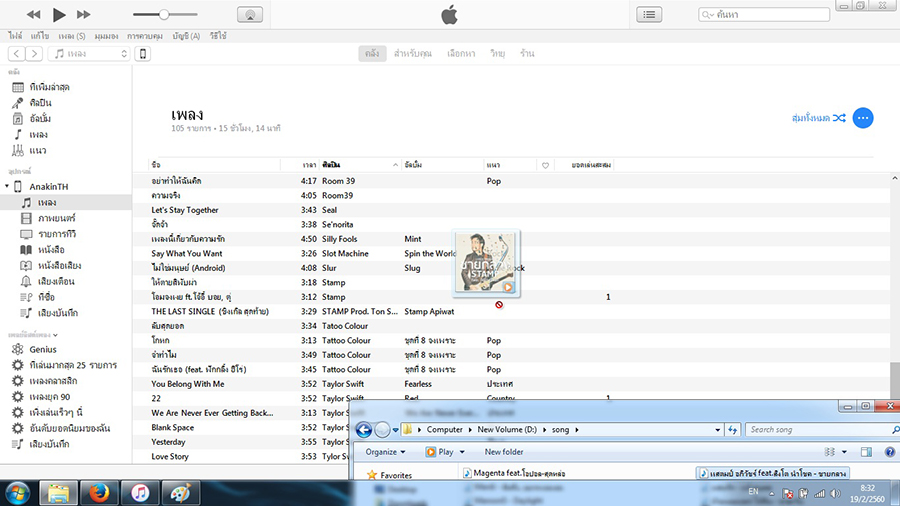Open the Up Next list button
Viewport: 900px width, 506px height.
click(x=649, y=15)
